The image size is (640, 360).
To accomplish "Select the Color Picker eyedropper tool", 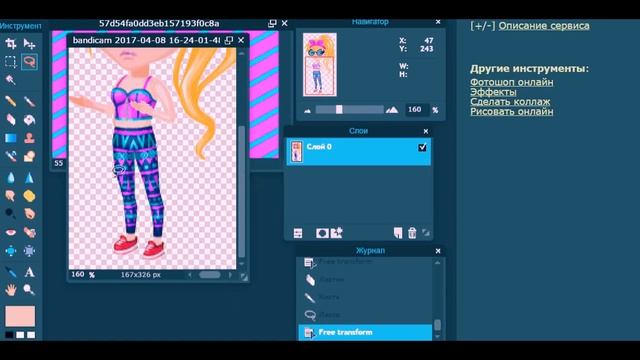I will (x=11, y=272).
